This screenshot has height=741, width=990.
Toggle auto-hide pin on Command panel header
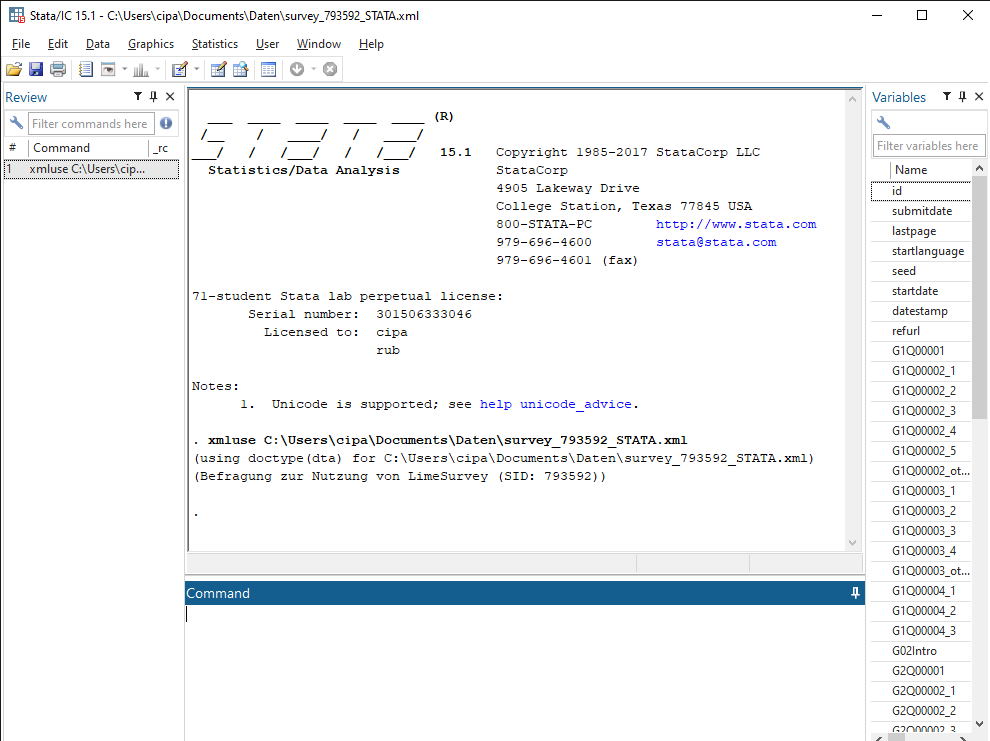tap(855, 593)
